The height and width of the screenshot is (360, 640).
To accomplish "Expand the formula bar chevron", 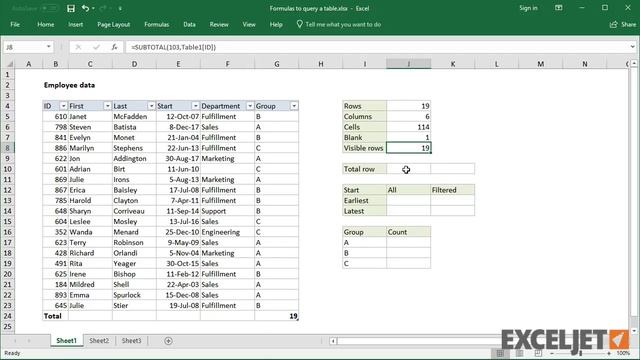I will pos(632,47).
